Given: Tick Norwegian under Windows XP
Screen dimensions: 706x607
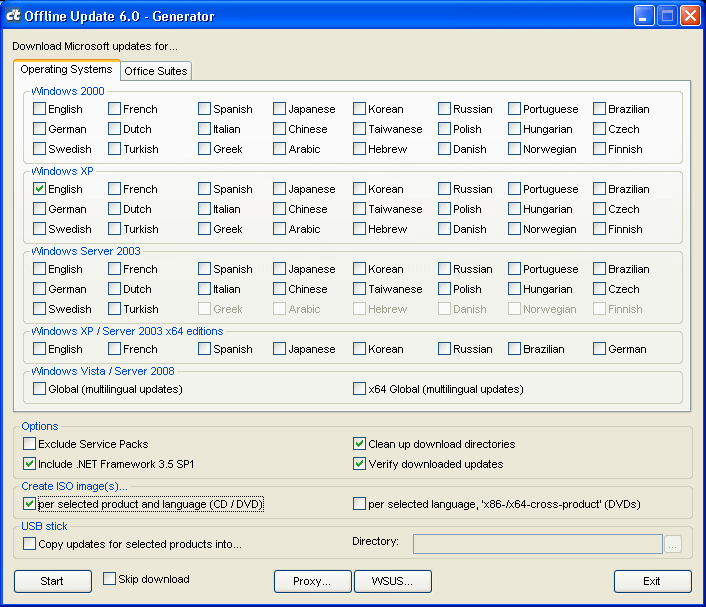Looking at the screenshot, I should point(514,229).
